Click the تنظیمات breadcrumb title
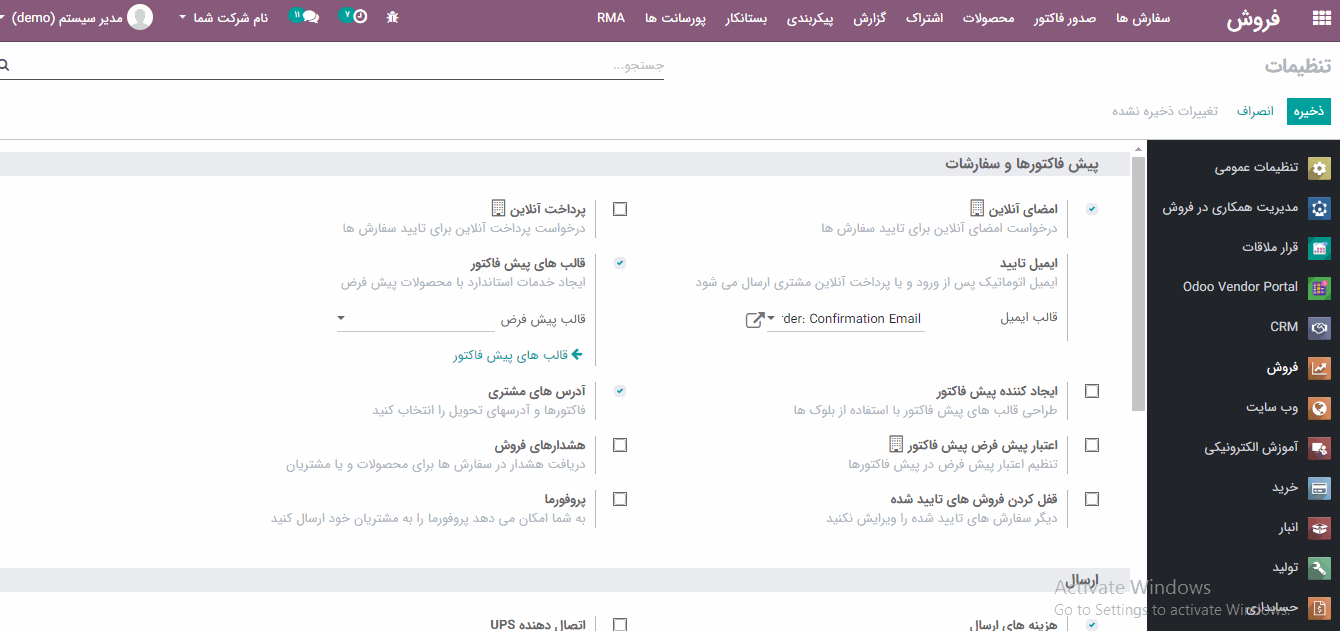This screenshot has width=1340, height=631. click(1298, 66)
